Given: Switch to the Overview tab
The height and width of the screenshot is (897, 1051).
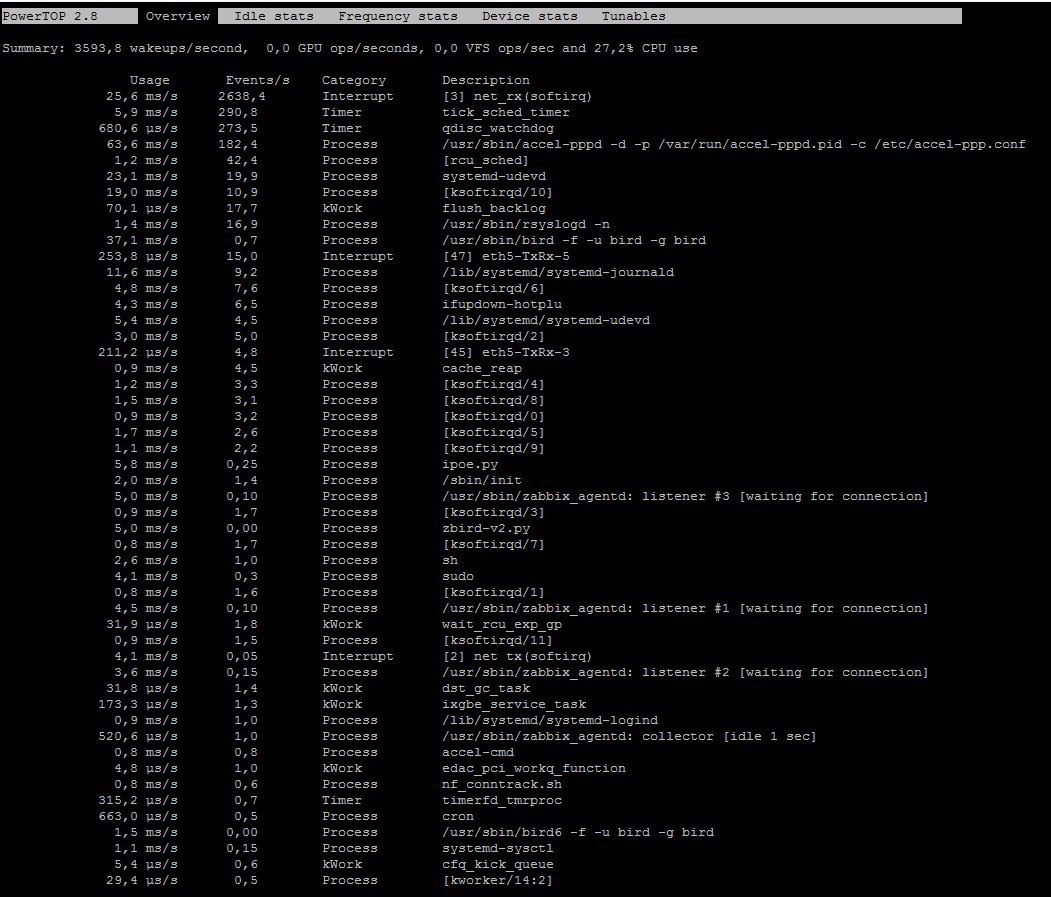Looking at the screenshot, I should click(178, 16).
